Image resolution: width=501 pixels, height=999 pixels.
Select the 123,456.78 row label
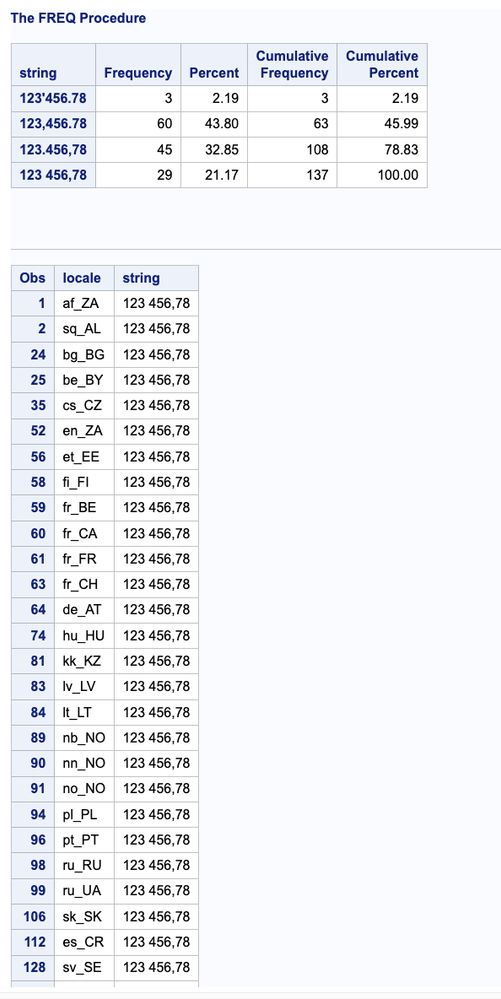(53, 124)
